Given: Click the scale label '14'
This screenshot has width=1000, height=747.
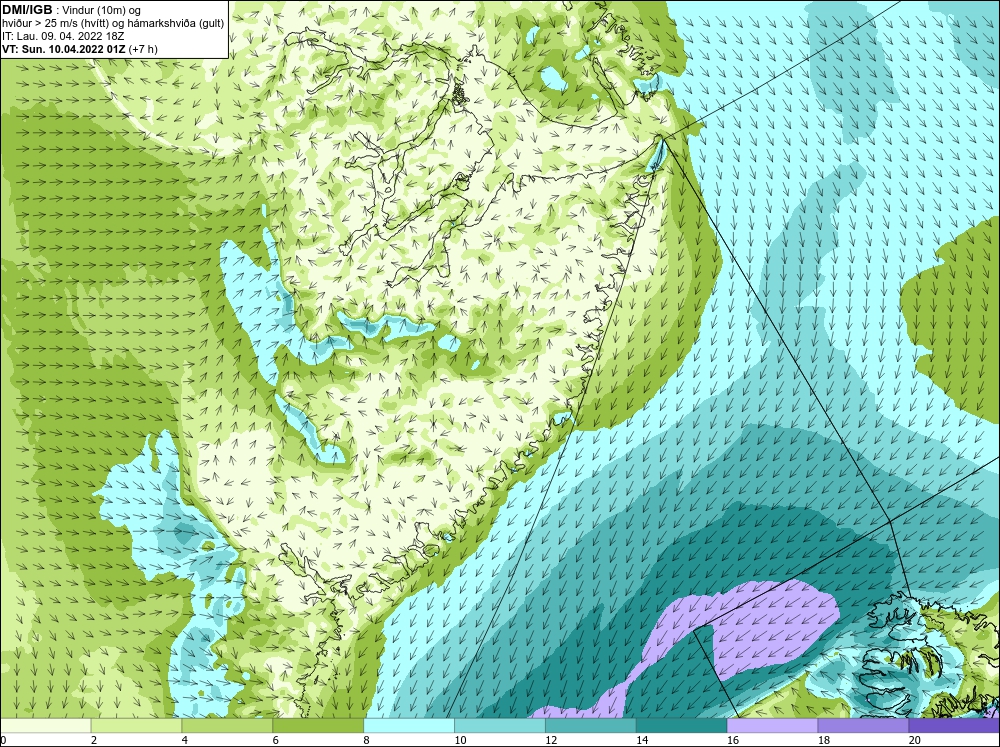Looking at the screenshot, I should pyautogui.click(x=642, y=740).
